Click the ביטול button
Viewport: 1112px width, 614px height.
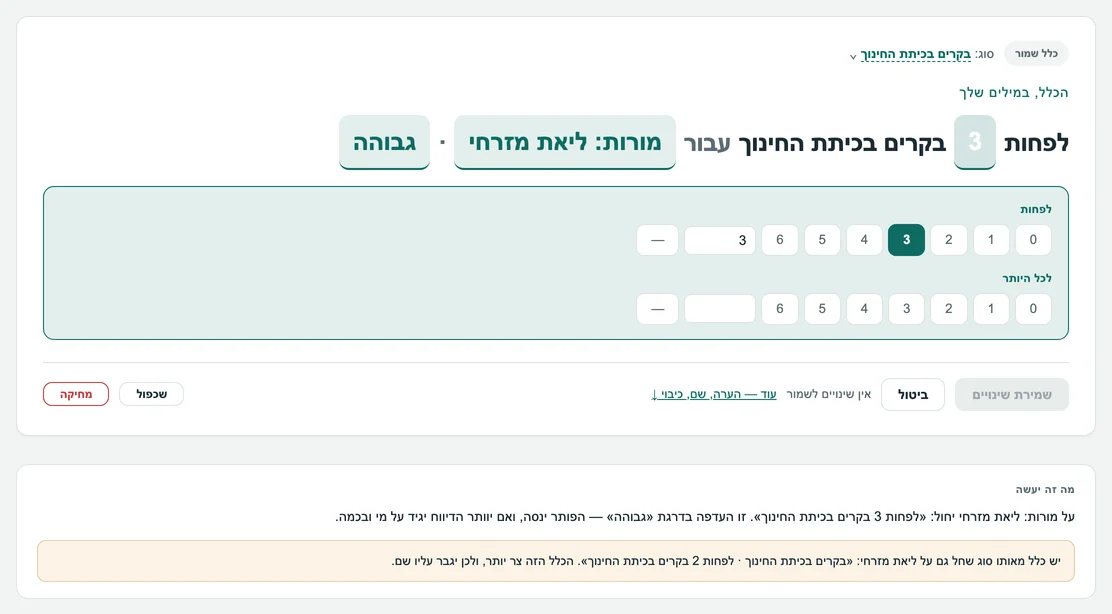click(913, 394)
